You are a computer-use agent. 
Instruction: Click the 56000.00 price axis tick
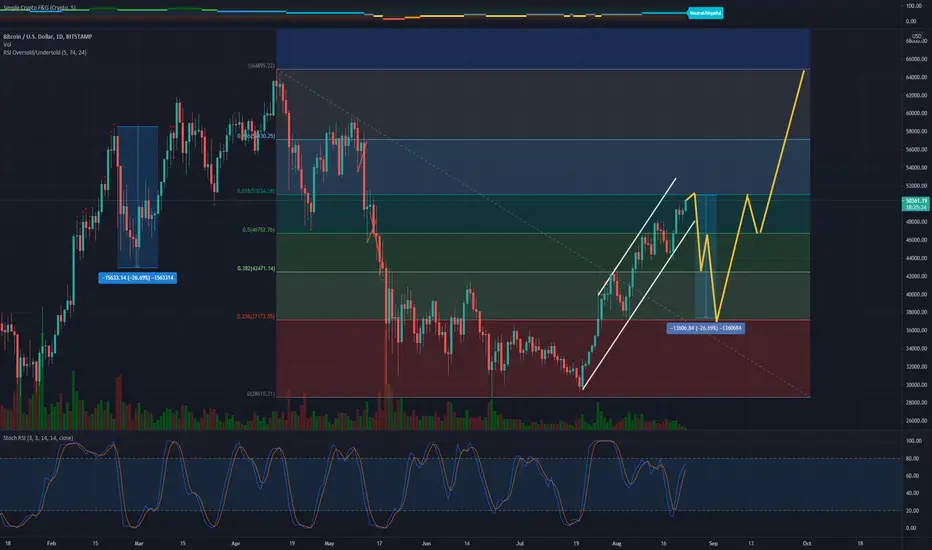tap(916, 150)
